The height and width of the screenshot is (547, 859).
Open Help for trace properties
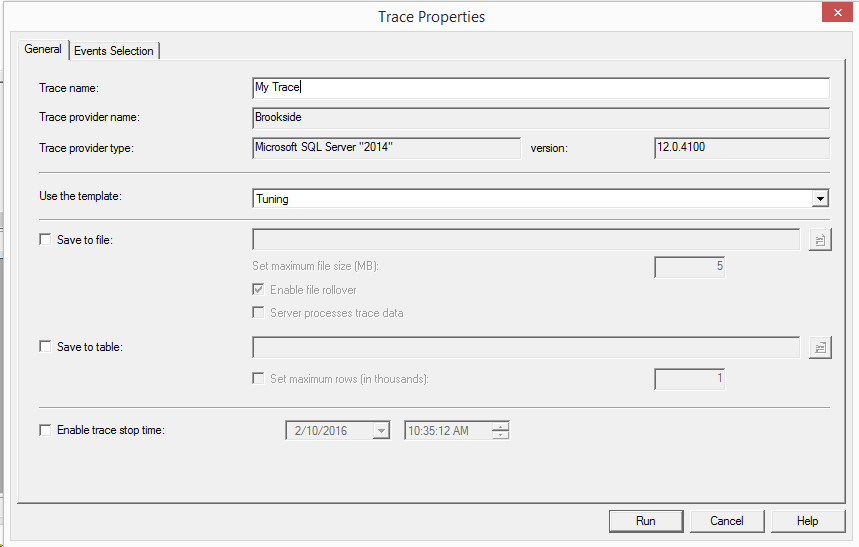[x=807, y=521]
